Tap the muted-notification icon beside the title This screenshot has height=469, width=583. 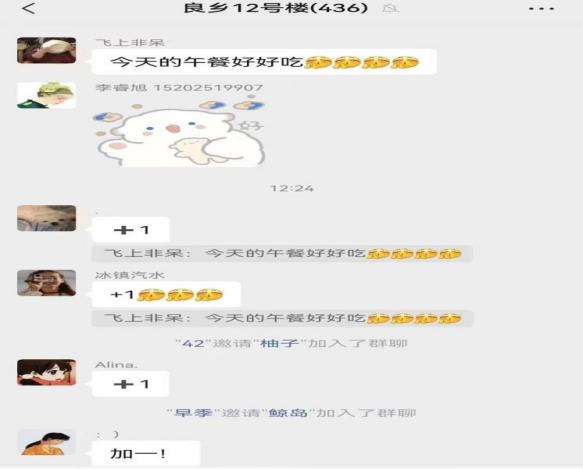[x=390, y=8]
